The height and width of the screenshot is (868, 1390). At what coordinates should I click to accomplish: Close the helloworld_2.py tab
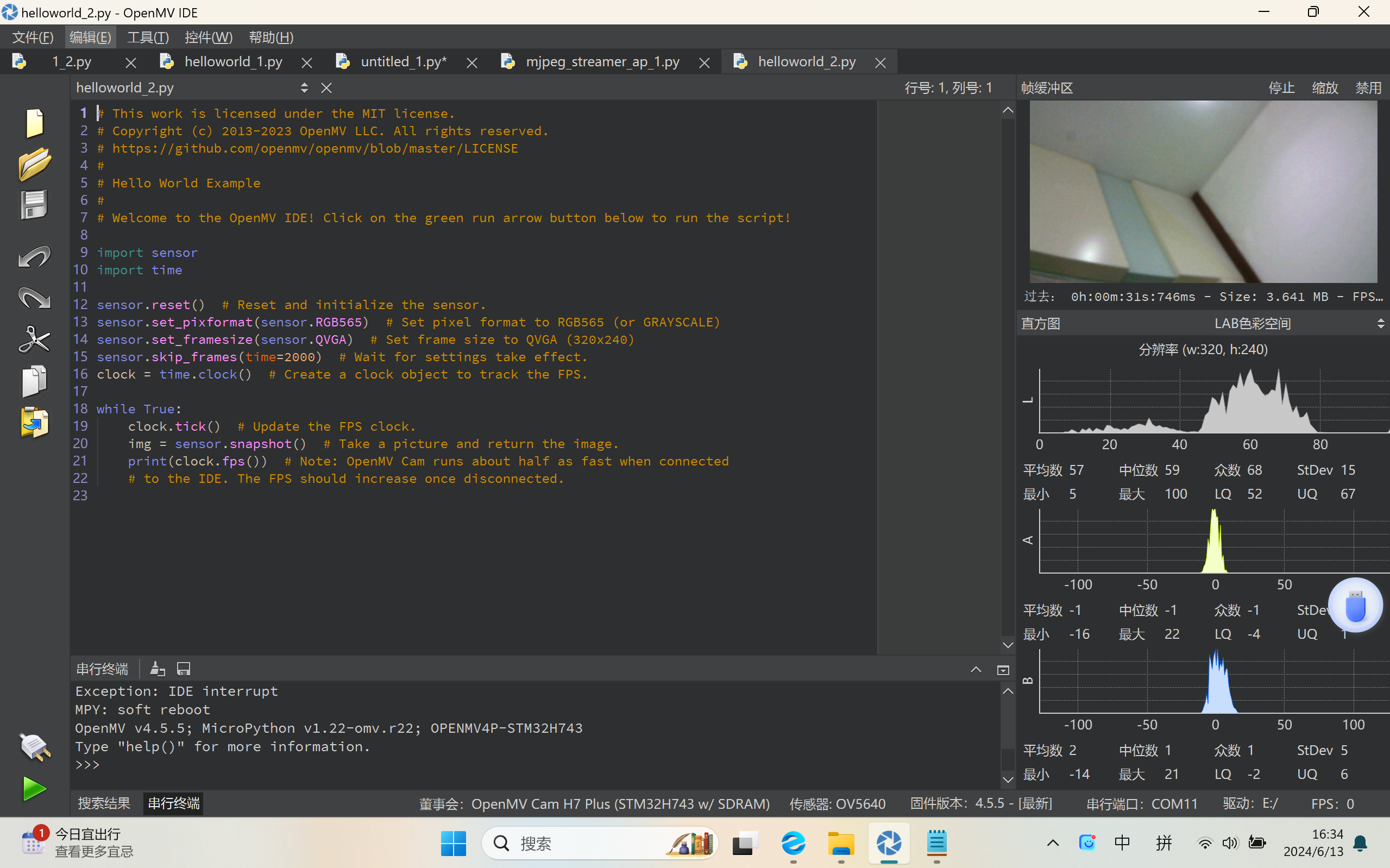[880, 63]
